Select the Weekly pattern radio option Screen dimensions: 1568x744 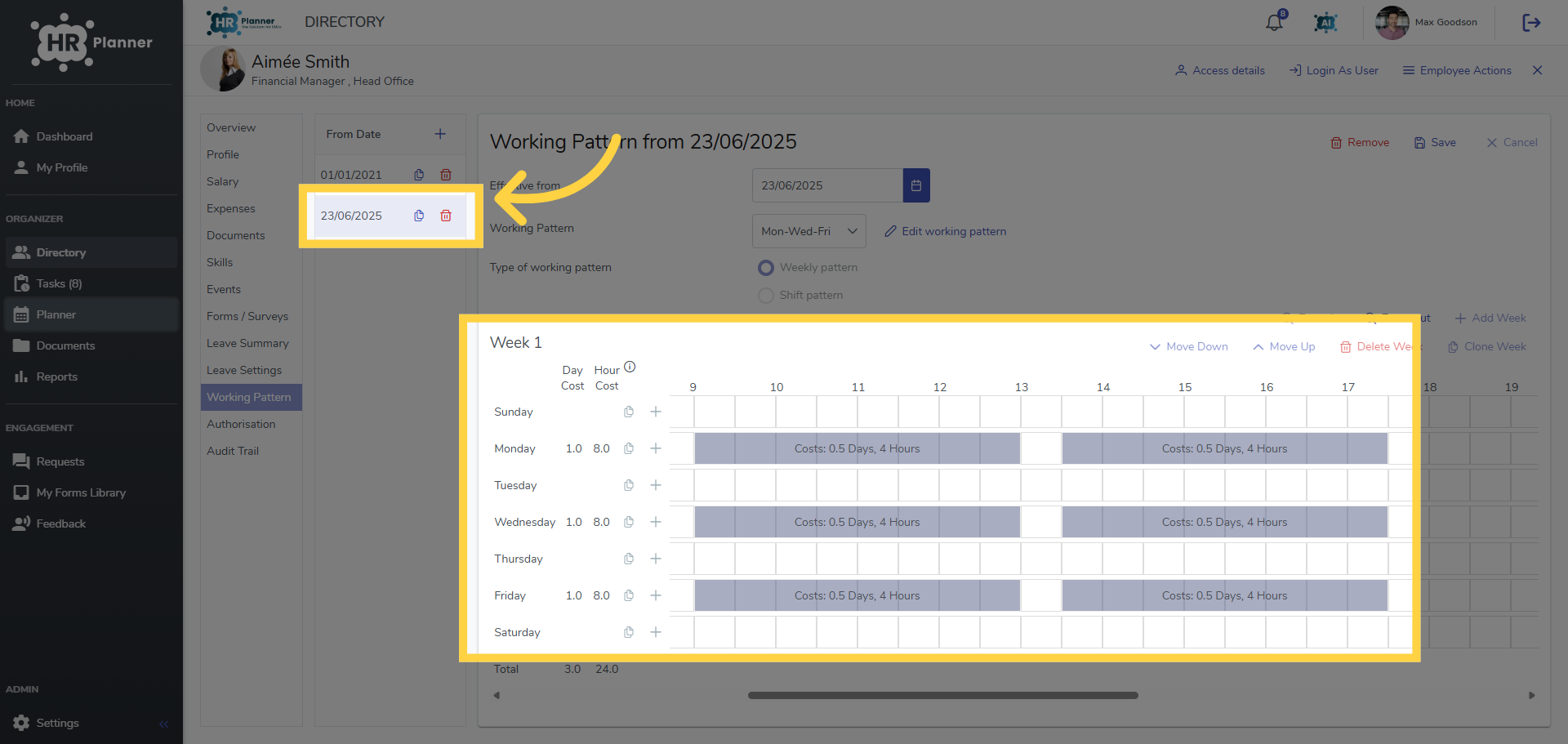(765, 267)
